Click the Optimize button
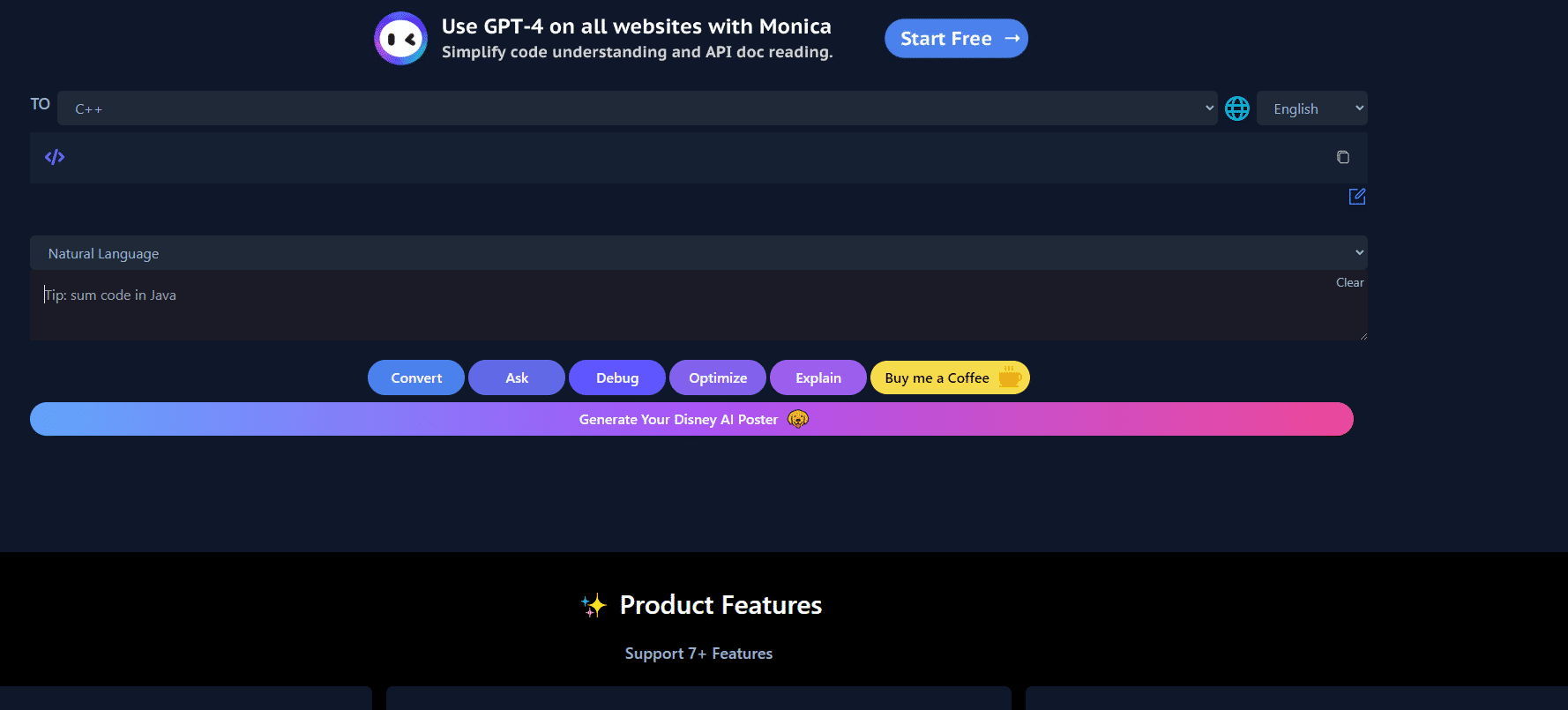The height and width of the screenshot is (710, 1568). [x=717, y=377]
